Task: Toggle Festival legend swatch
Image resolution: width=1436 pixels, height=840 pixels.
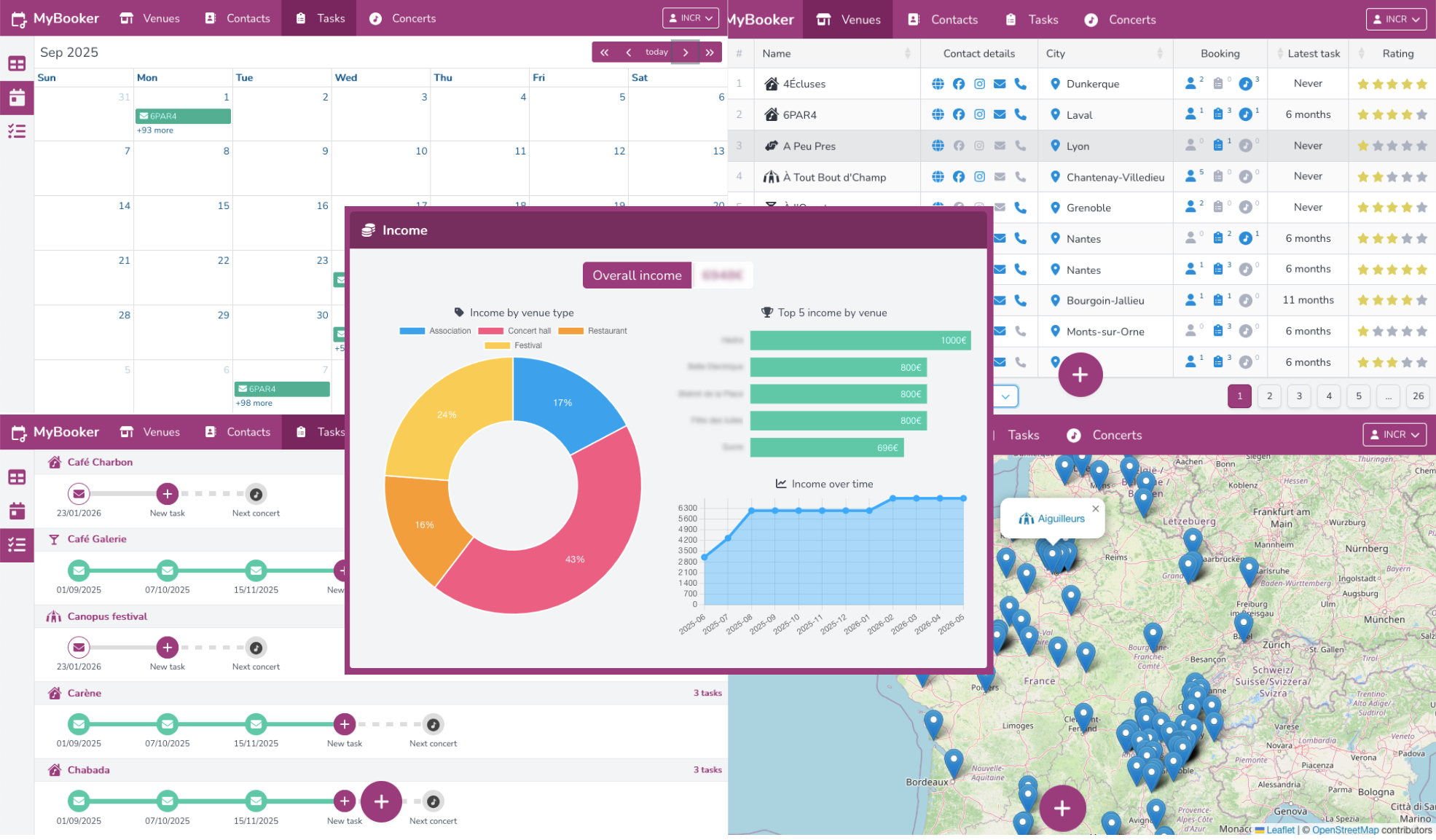Action: [498, 345]
